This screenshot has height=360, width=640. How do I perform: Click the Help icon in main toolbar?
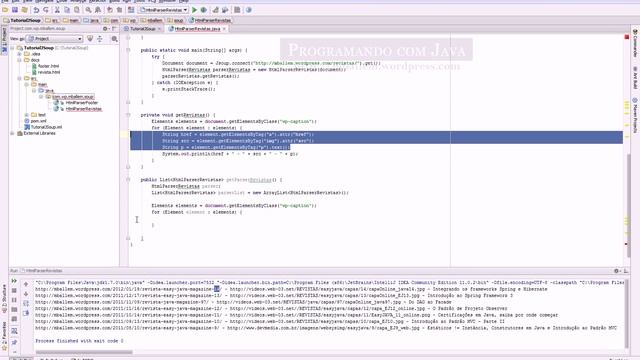249,10
